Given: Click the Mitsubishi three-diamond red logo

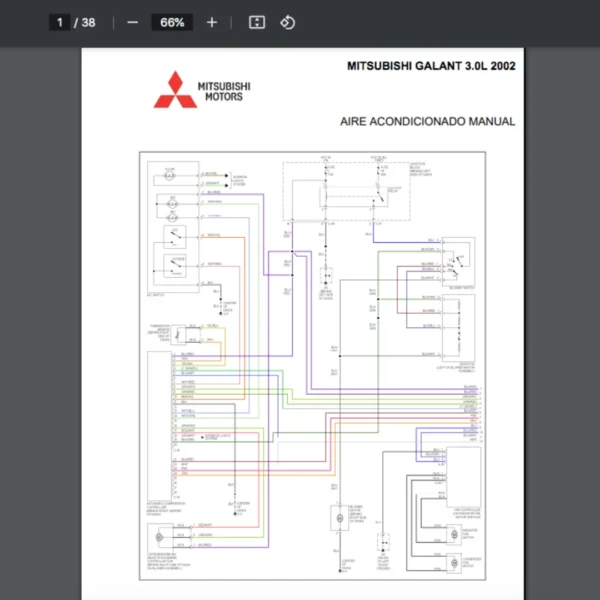Looking at the screenshot, I should [x=175, y=89].
